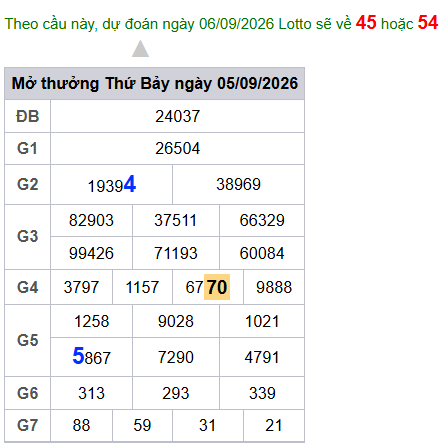Click G3 result 60084
447x447 pixels.
click(x=262, y=253)
